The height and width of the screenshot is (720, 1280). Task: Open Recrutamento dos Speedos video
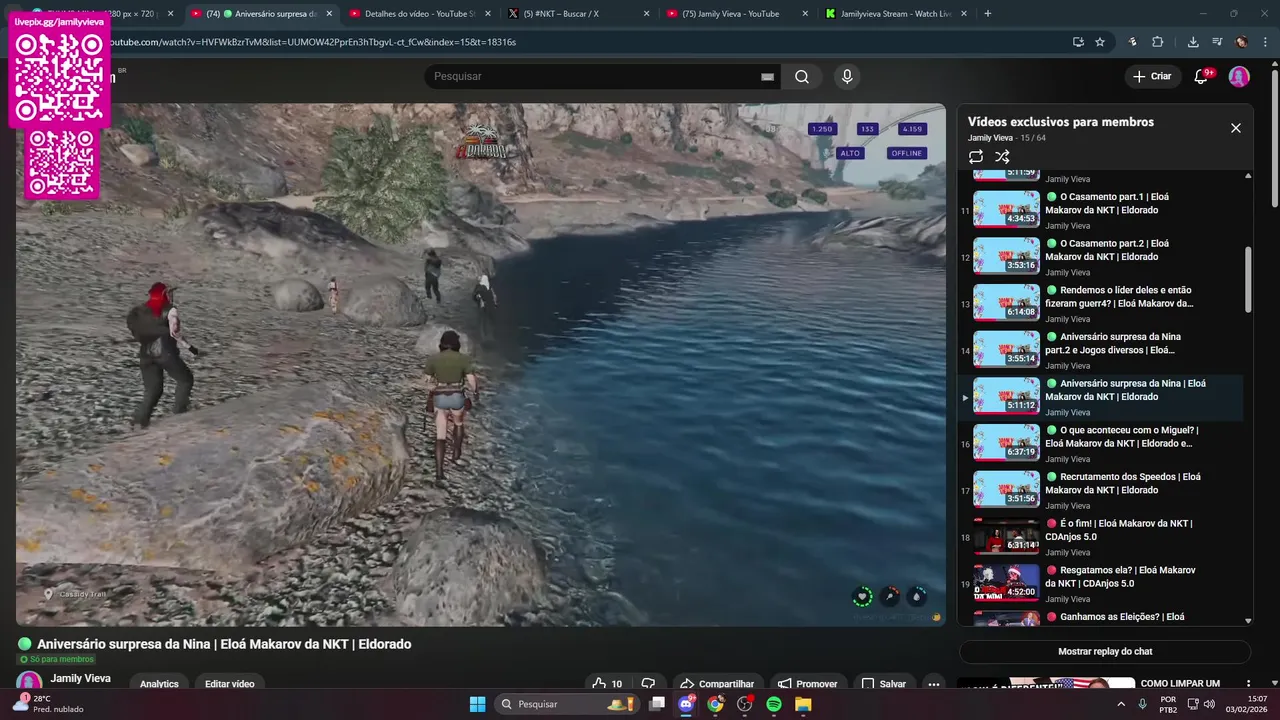(1100, 490)
